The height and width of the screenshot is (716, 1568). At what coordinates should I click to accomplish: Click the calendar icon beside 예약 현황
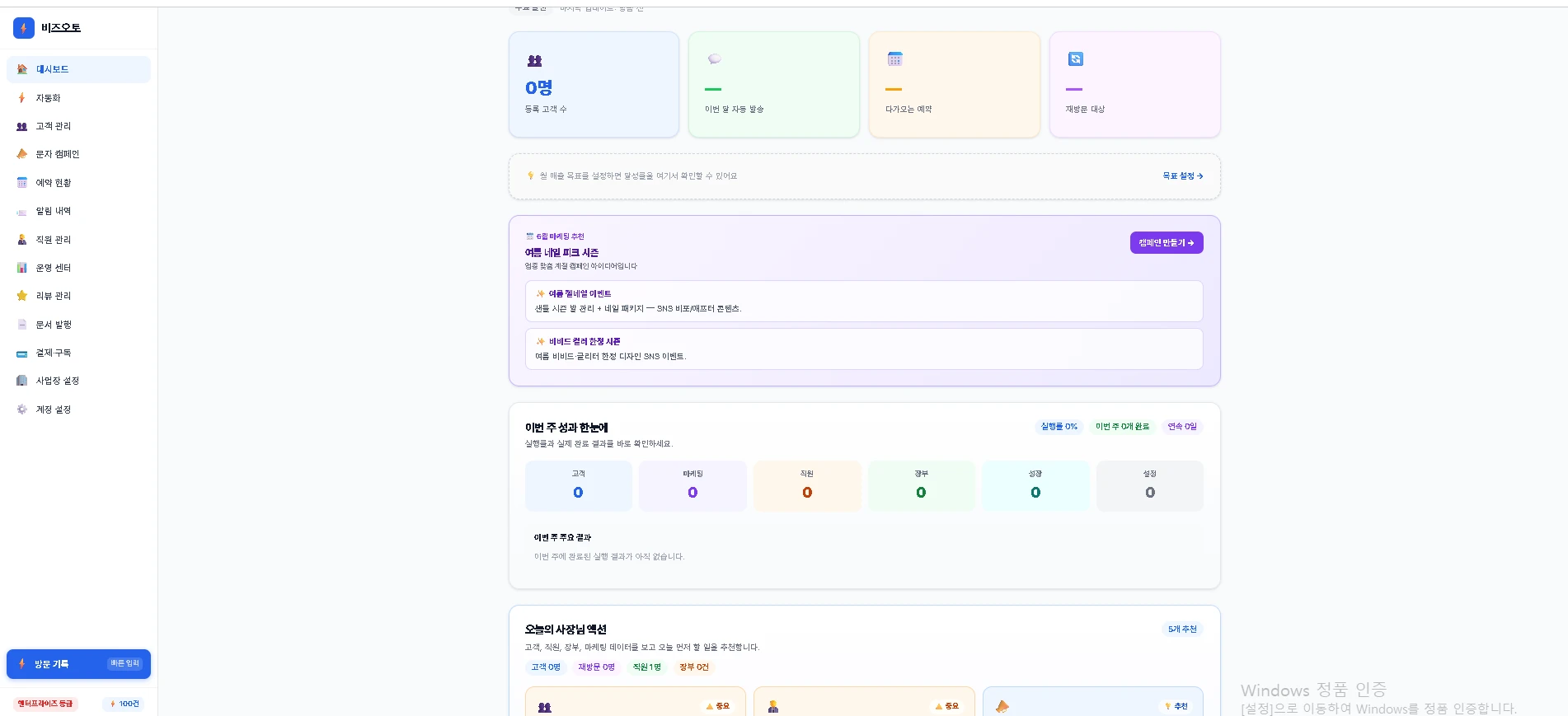[x=22, y=183]
